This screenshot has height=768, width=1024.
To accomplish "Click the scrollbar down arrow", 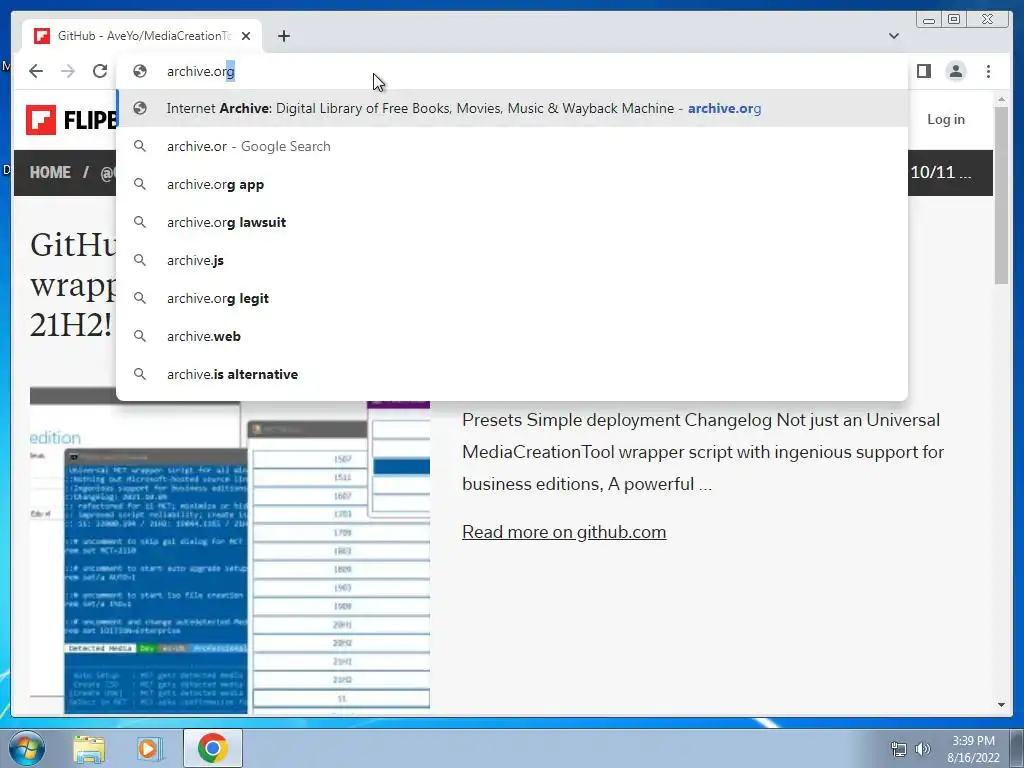I will click(1001, 705).
